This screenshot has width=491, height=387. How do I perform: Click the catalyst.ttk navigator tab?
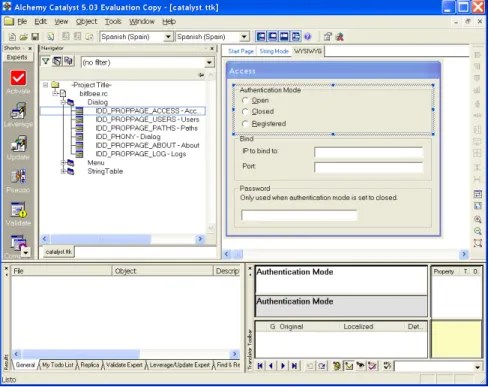click(x=58, y=252)
